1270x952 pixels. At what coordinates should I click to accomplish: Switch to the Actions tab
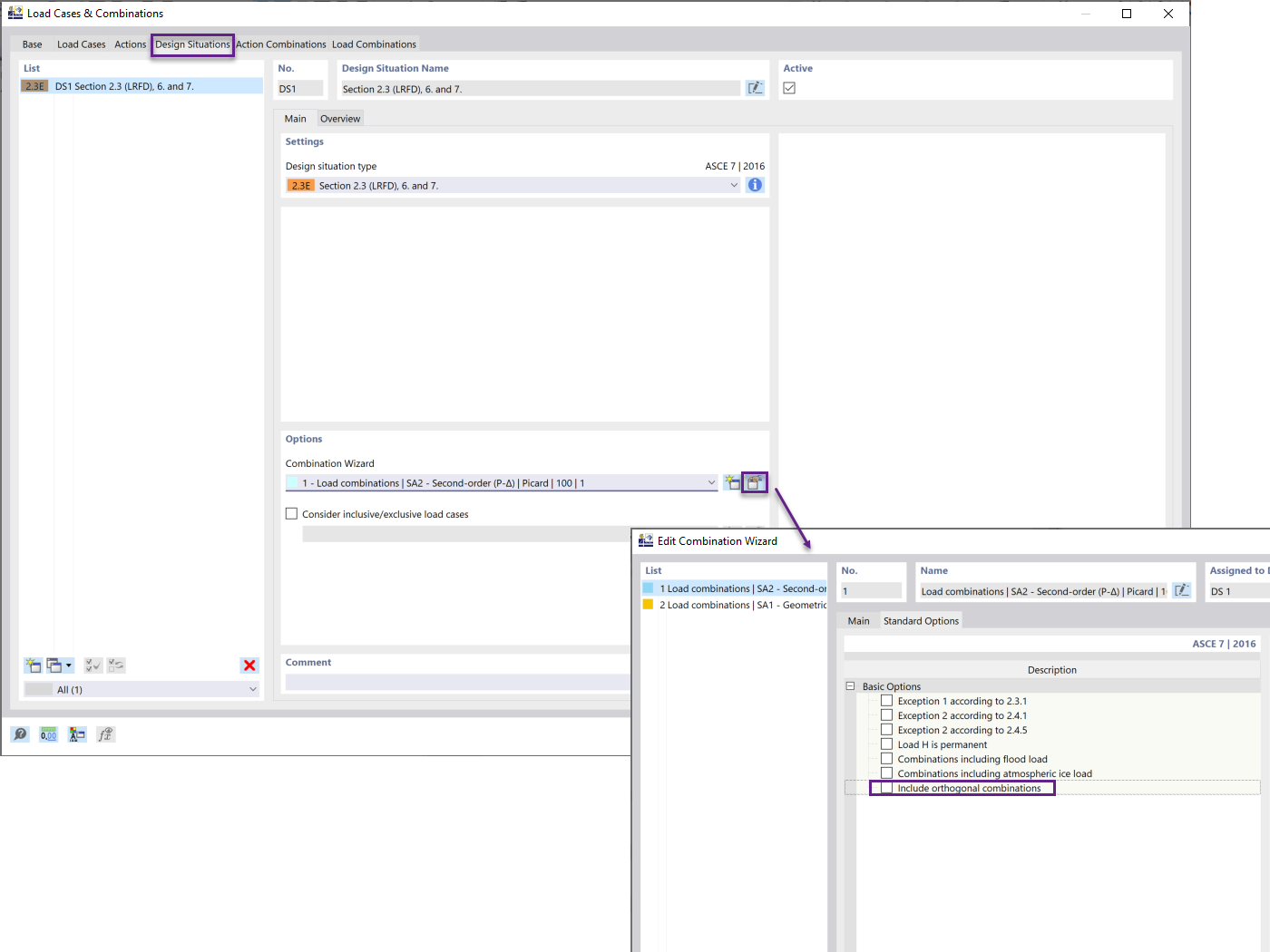pos(130,44)
